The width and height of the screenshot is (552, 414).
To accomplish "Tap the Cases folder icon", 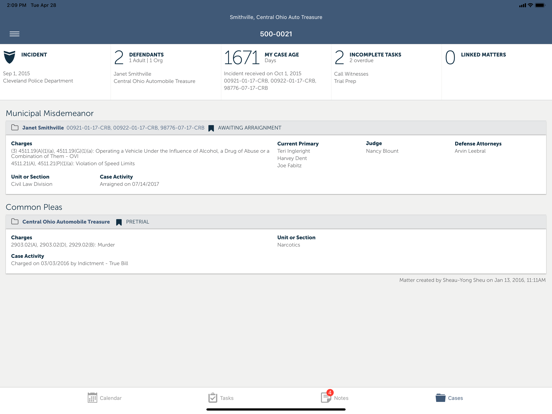I will (440, 398).
